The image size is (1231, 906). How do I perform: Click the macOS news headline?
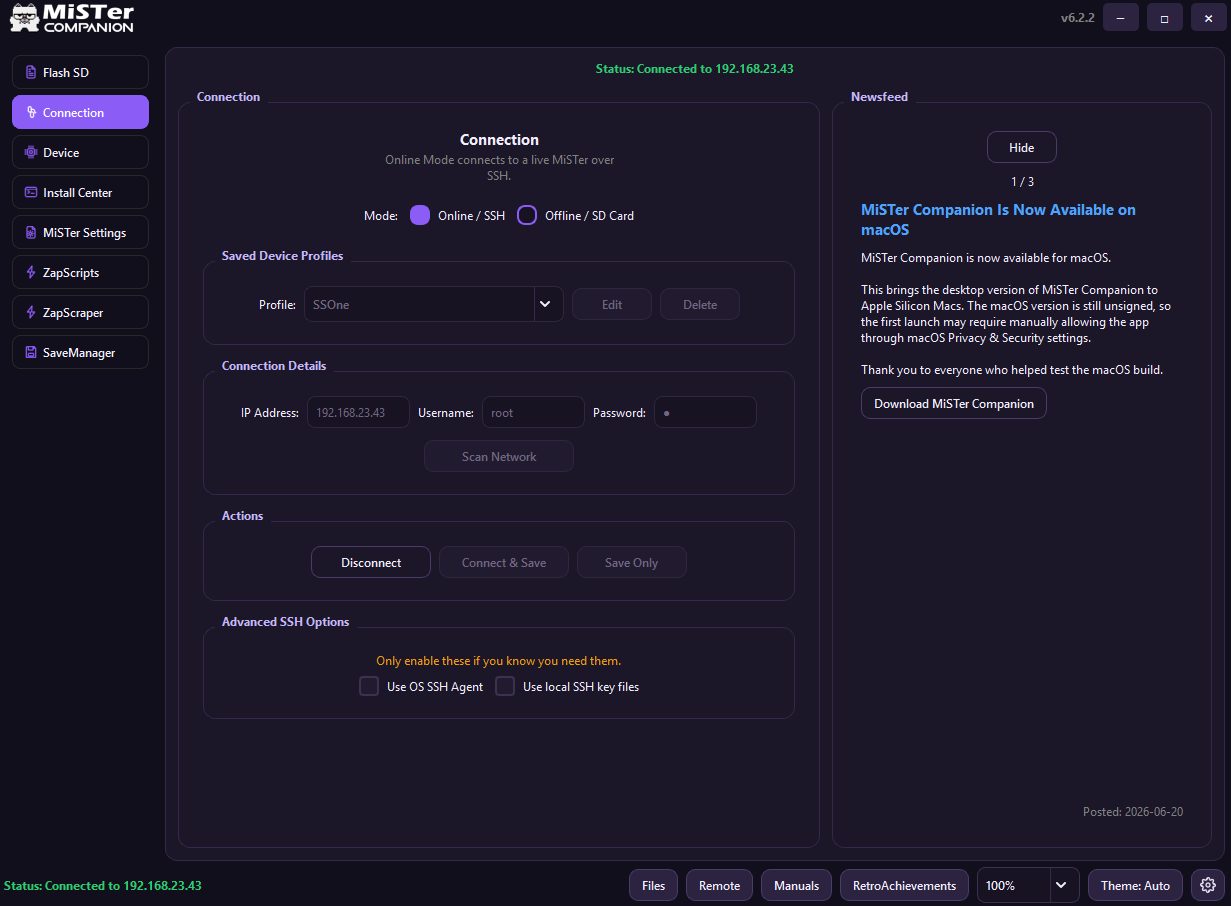click(x=998, y=219)
